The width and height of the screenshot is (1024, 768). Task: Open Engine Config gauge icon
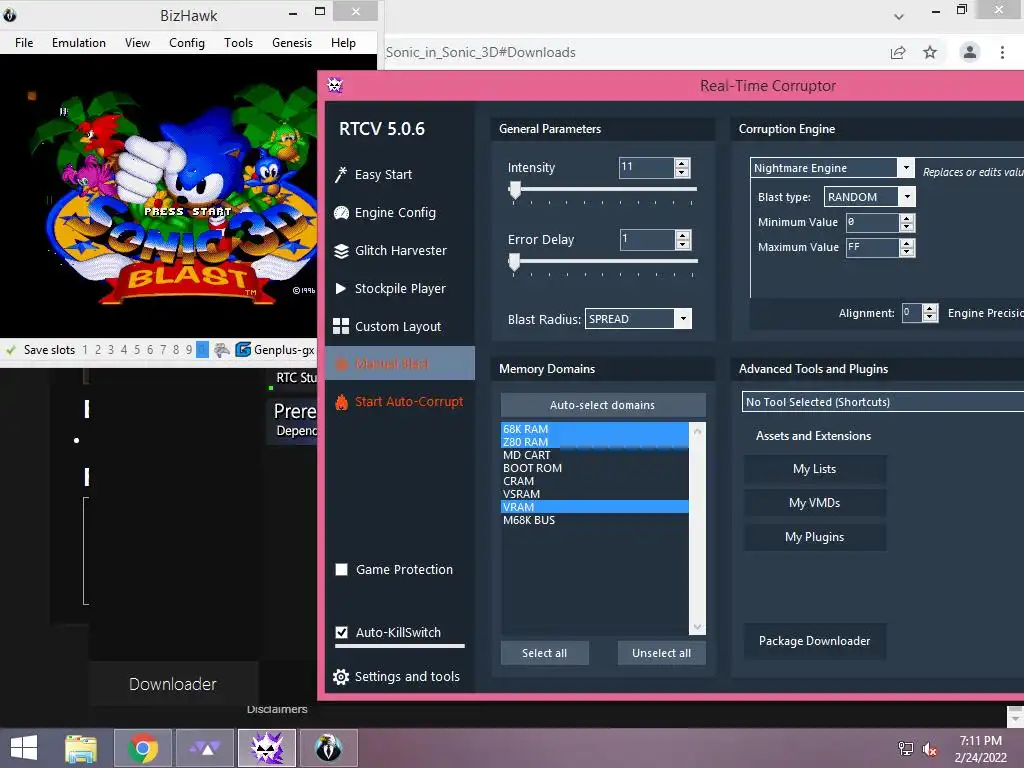[x=341, y=212]
